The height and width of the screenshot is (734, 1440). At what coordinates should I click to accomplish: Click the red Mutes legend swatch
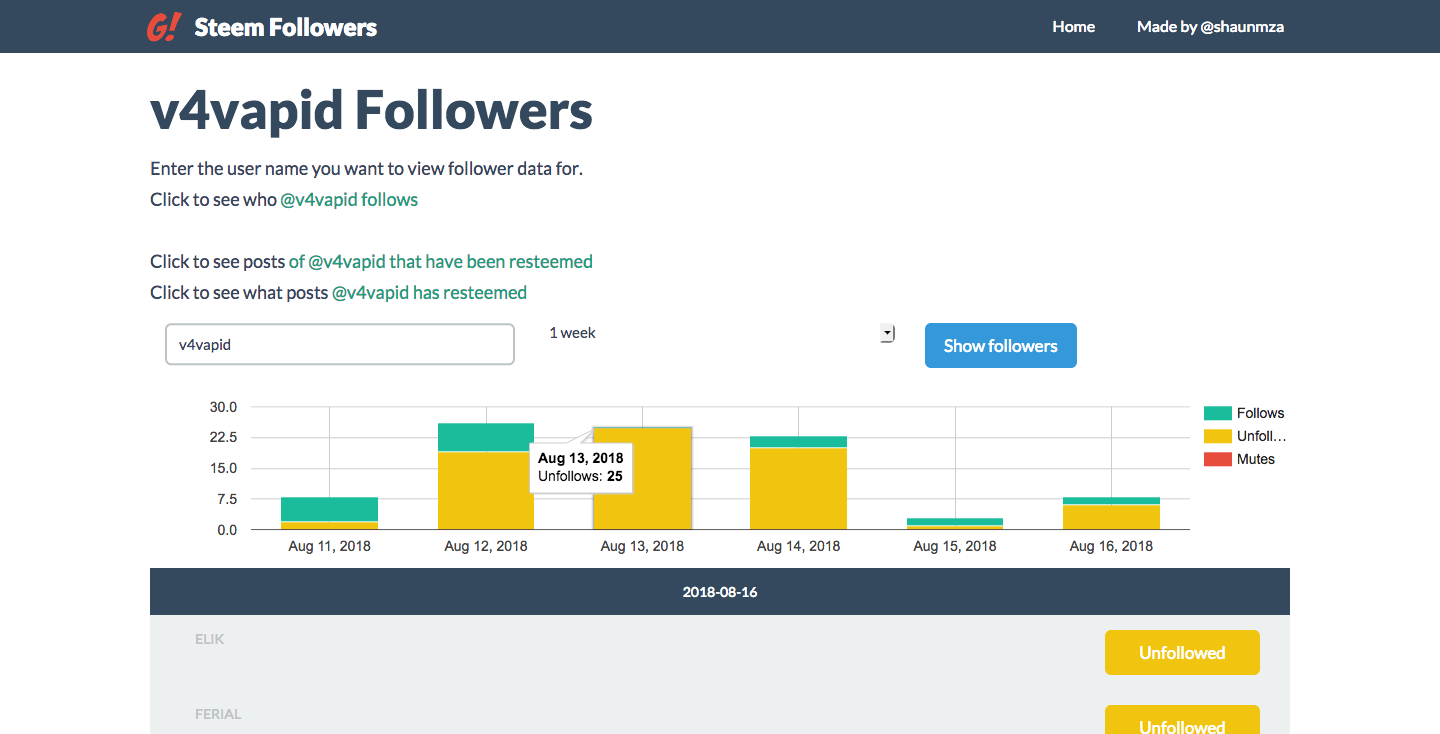pyautogui.click(x=1217, y=459)
